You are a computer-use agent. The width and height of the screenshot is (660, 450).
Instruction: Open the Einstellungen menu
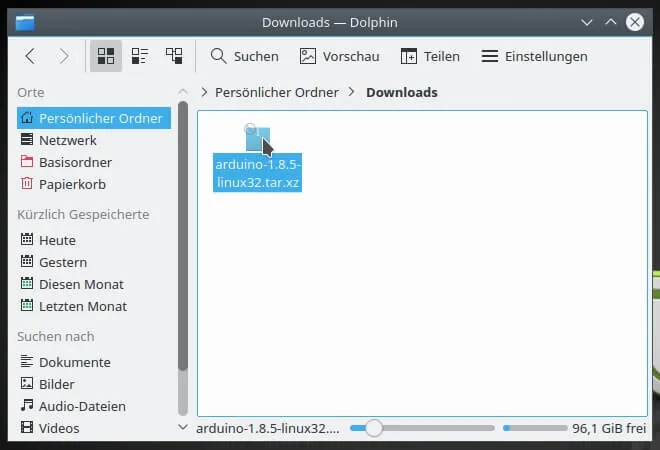[534, 56]
